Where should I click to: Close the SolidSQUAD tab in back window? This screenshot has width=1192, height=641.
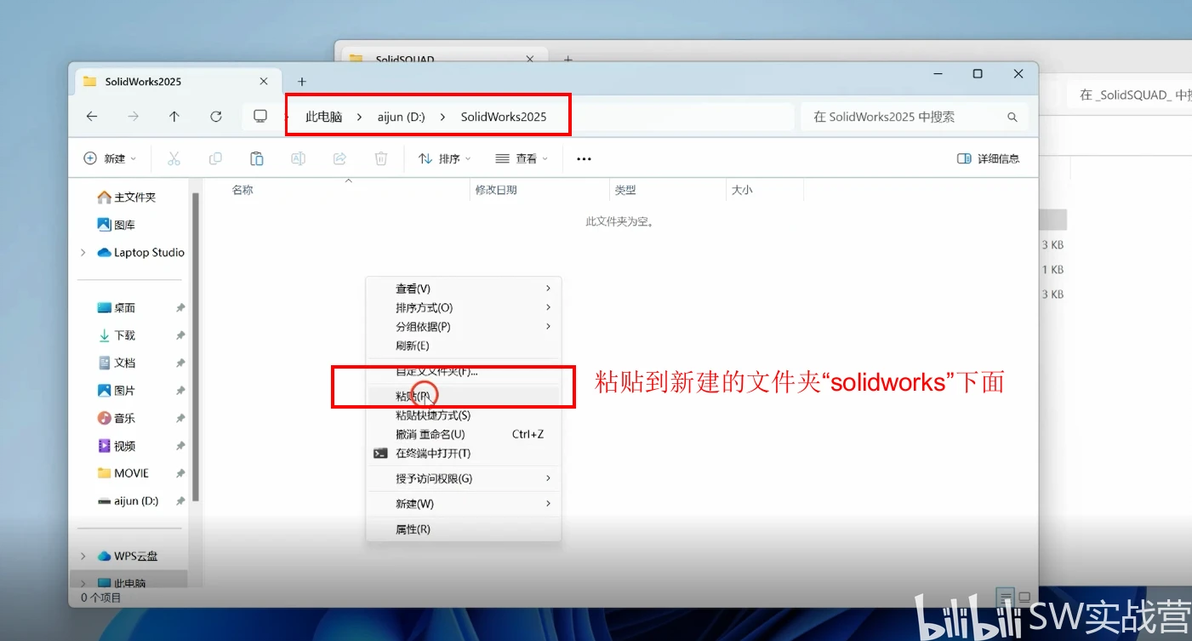point(530,59)
